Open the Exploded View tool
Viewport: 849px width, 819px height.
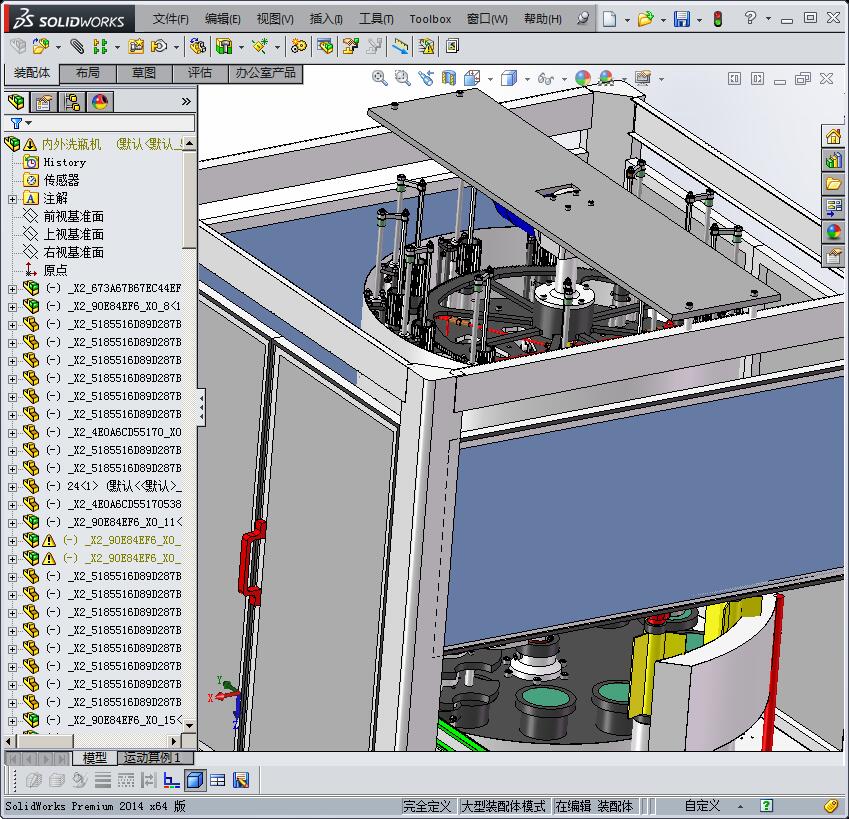[350, 47]
